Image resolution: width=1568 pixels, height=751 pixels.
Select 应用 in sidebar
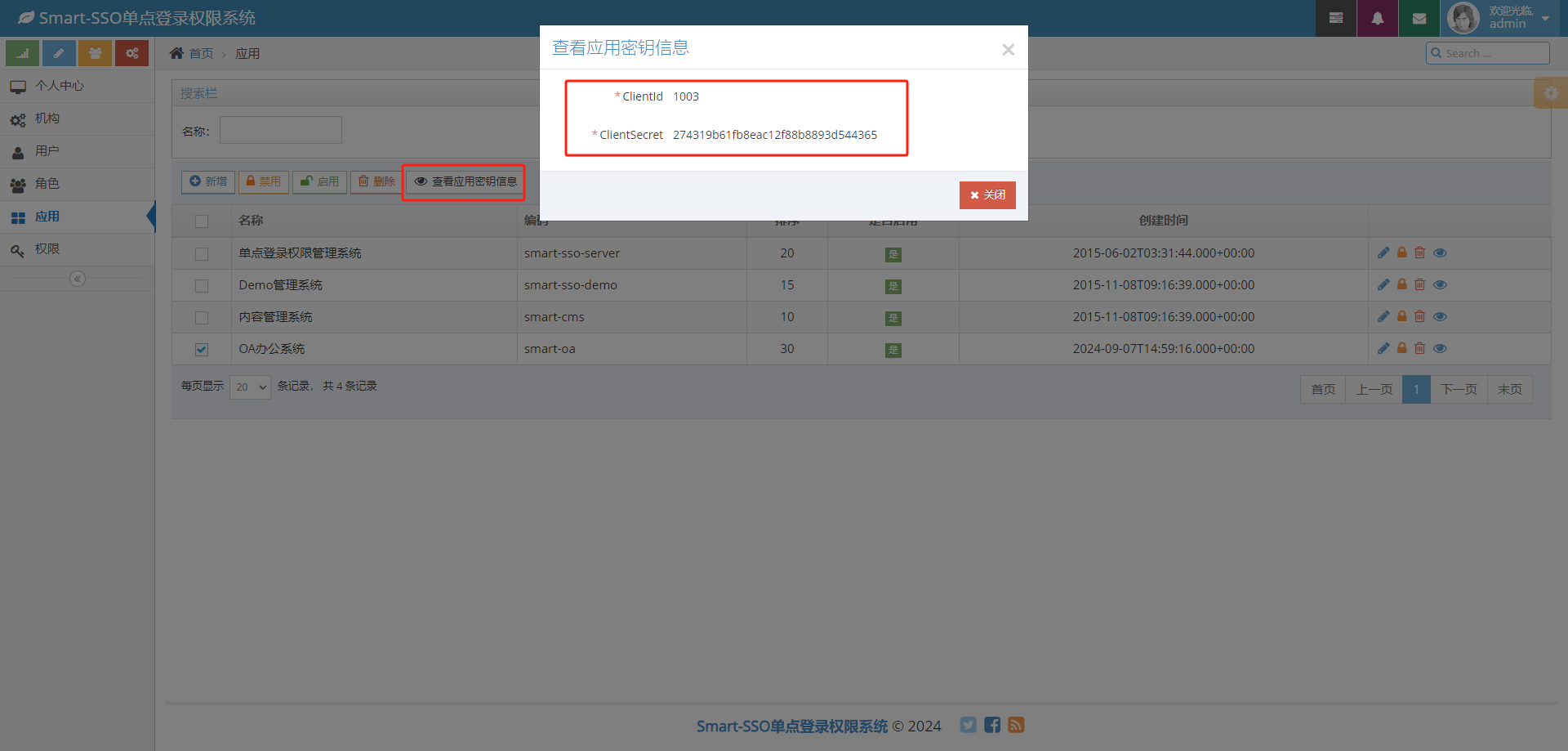pos(78,217)
